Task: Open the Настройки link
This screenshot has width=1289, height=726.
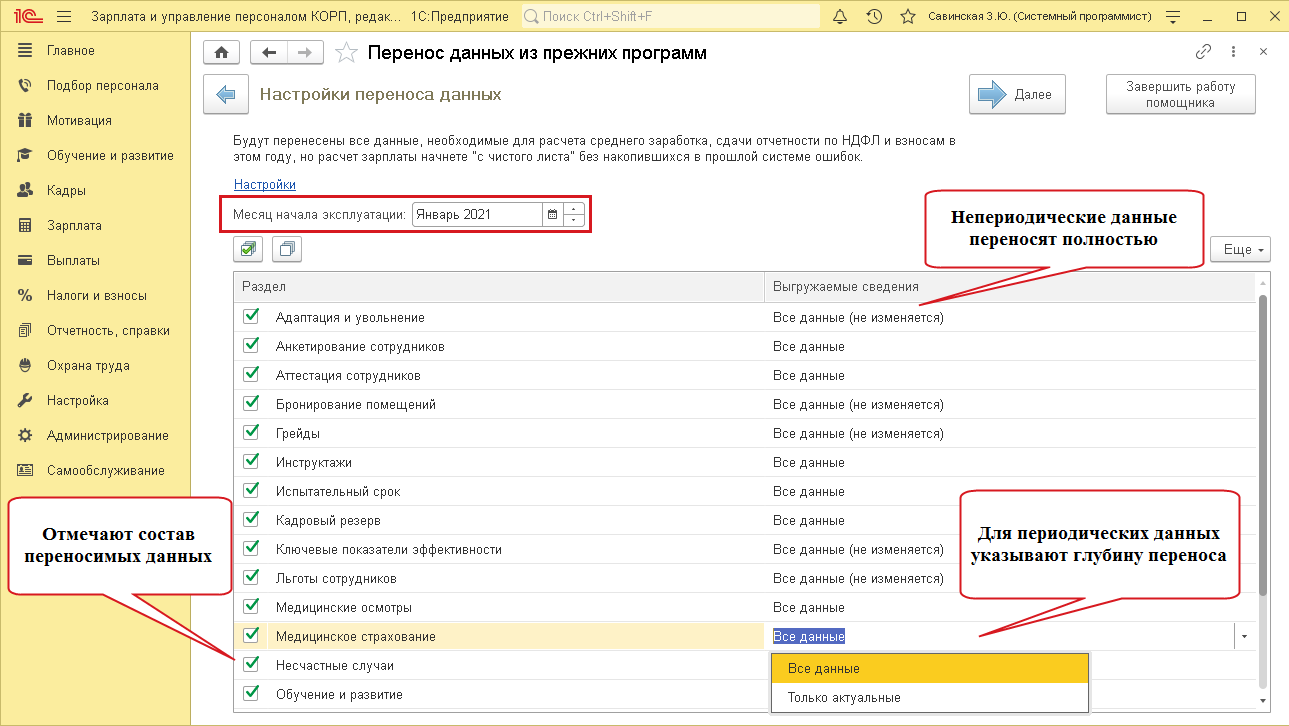Action: point(265,184)
